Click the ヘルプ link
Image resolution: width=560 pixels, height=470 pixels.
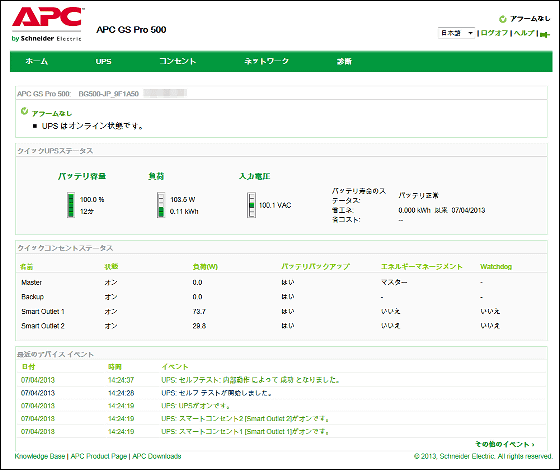point(524,33)
